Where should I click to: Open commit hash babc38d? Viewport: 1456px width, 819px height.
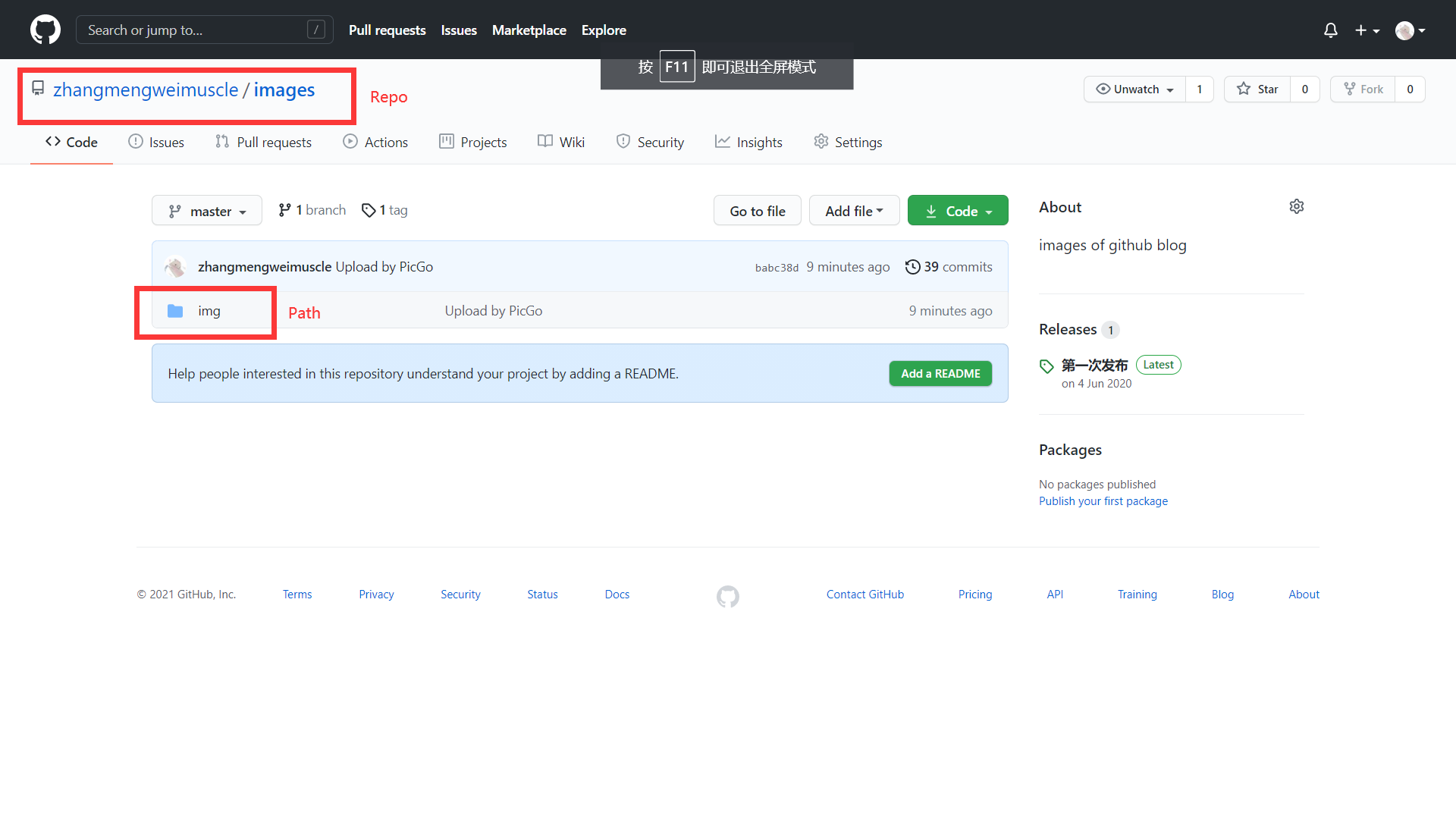pyautogui.click(x=777, y=268)
